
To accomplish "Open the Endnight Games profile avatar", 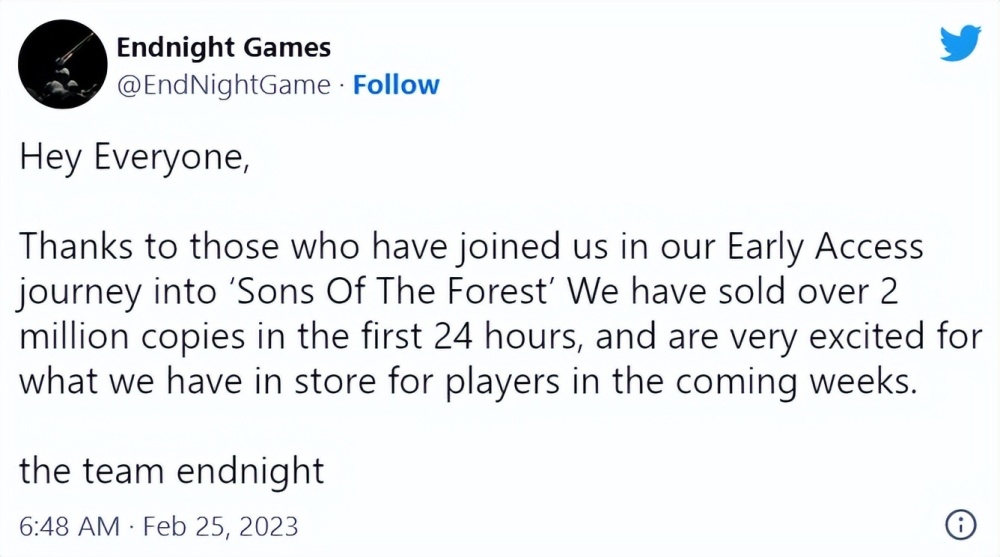I will click(x=63, y=64).
